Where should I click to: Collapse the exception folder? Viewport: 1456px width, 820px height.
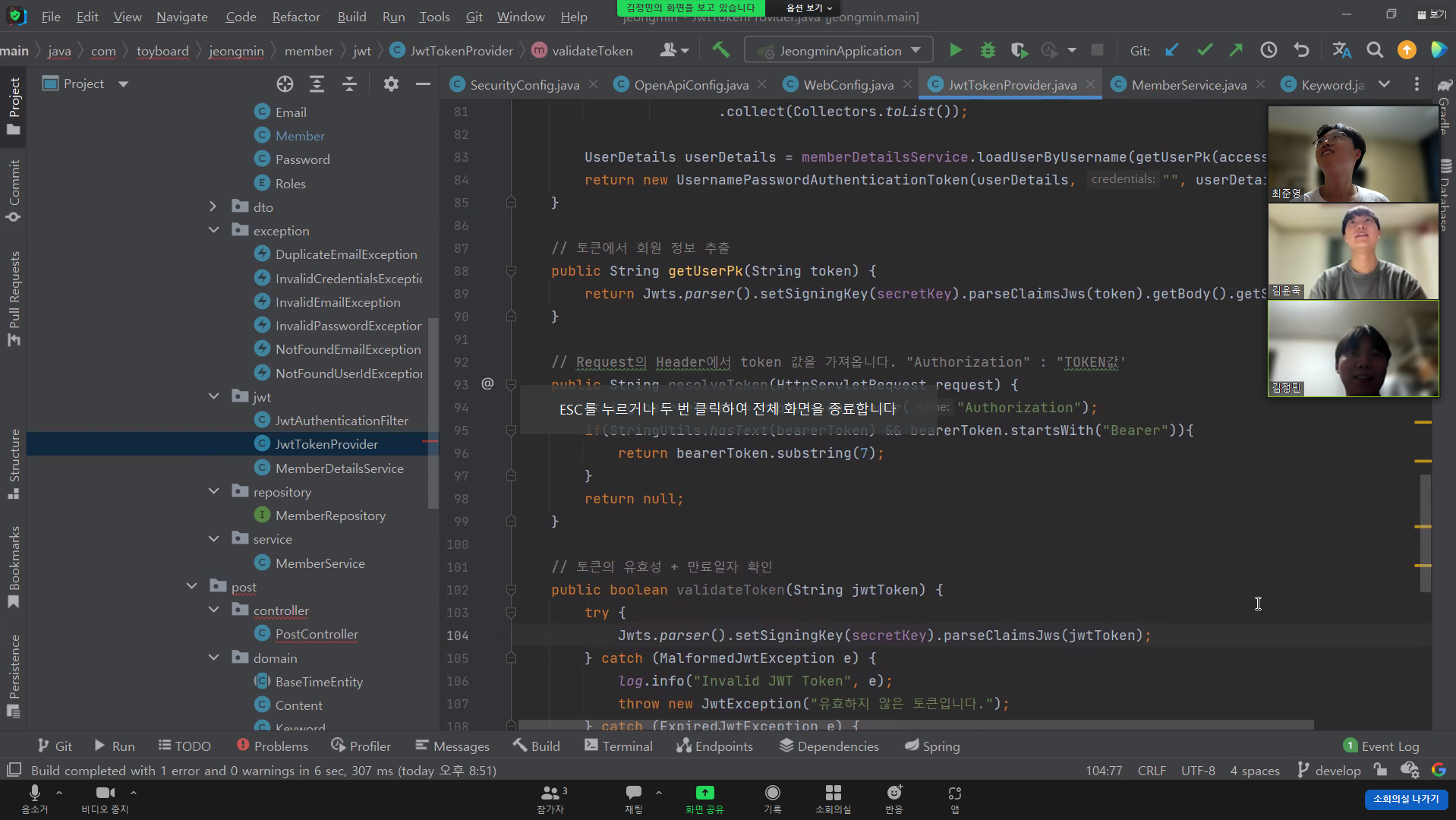213,230
